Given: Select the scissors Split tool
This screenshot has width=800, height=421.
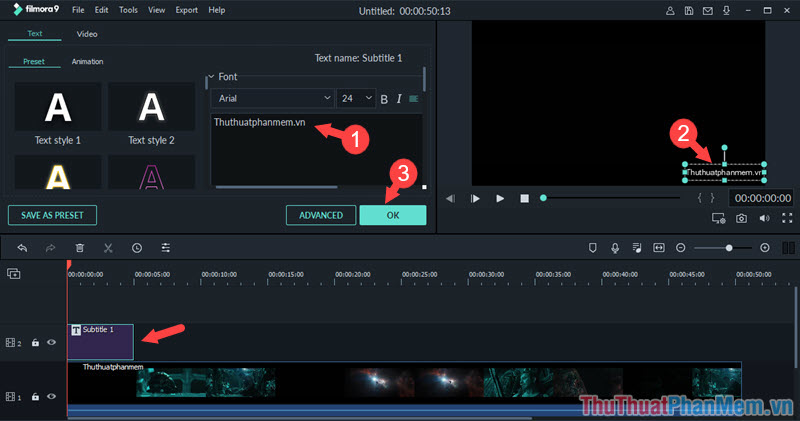Looking at the screenshot, I should click(108, 248).
